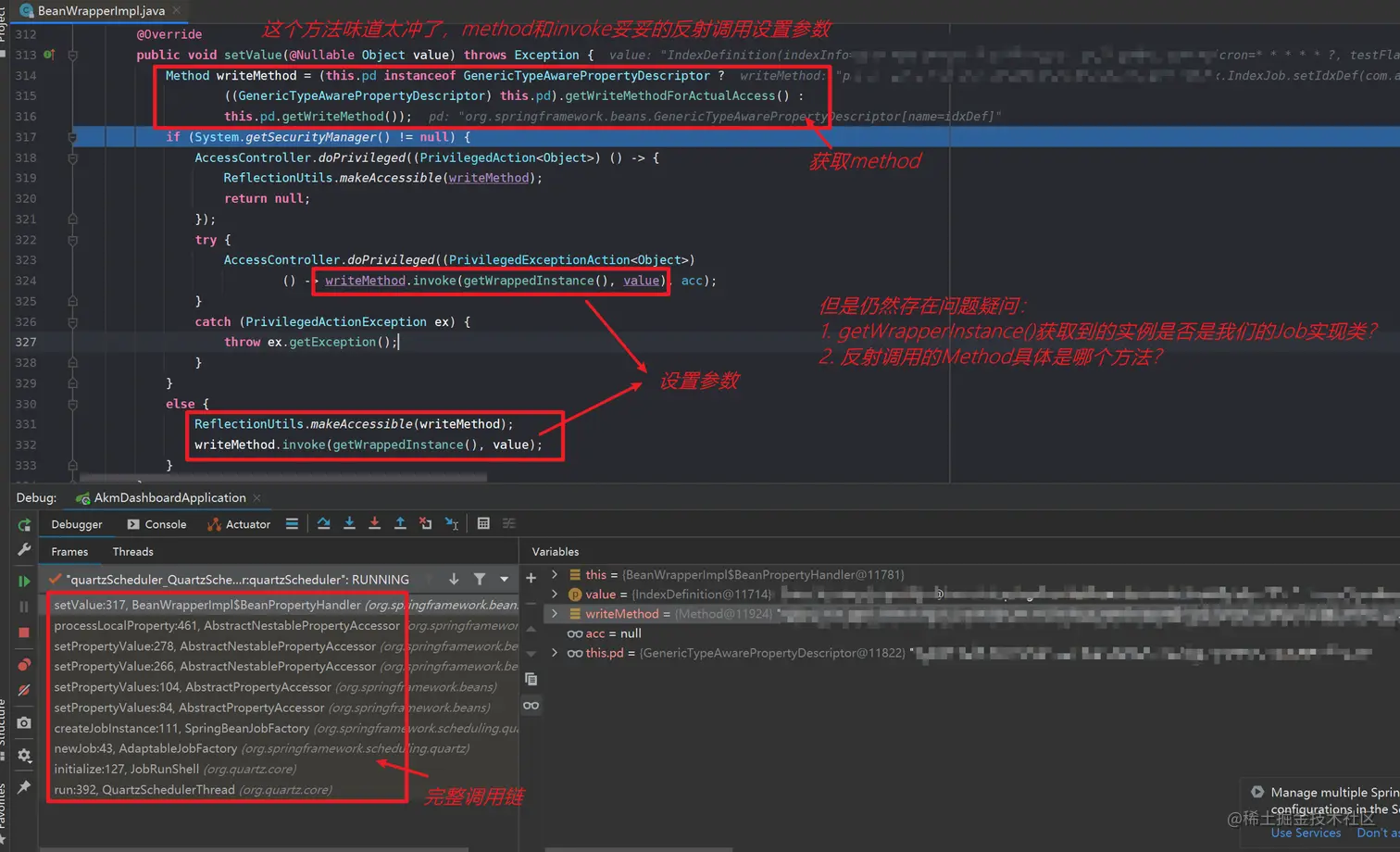Expand the writeMethod variable node

[555, 613]
